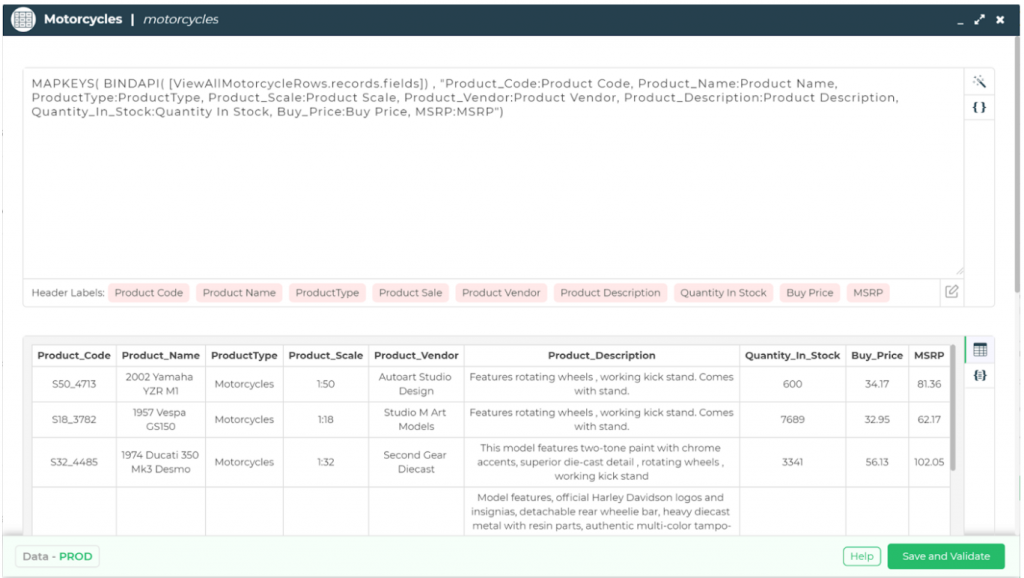This screenshot has height=578, width=1024.
Task: Click the Data - PROD environment badge
Action: pos(57,556)
